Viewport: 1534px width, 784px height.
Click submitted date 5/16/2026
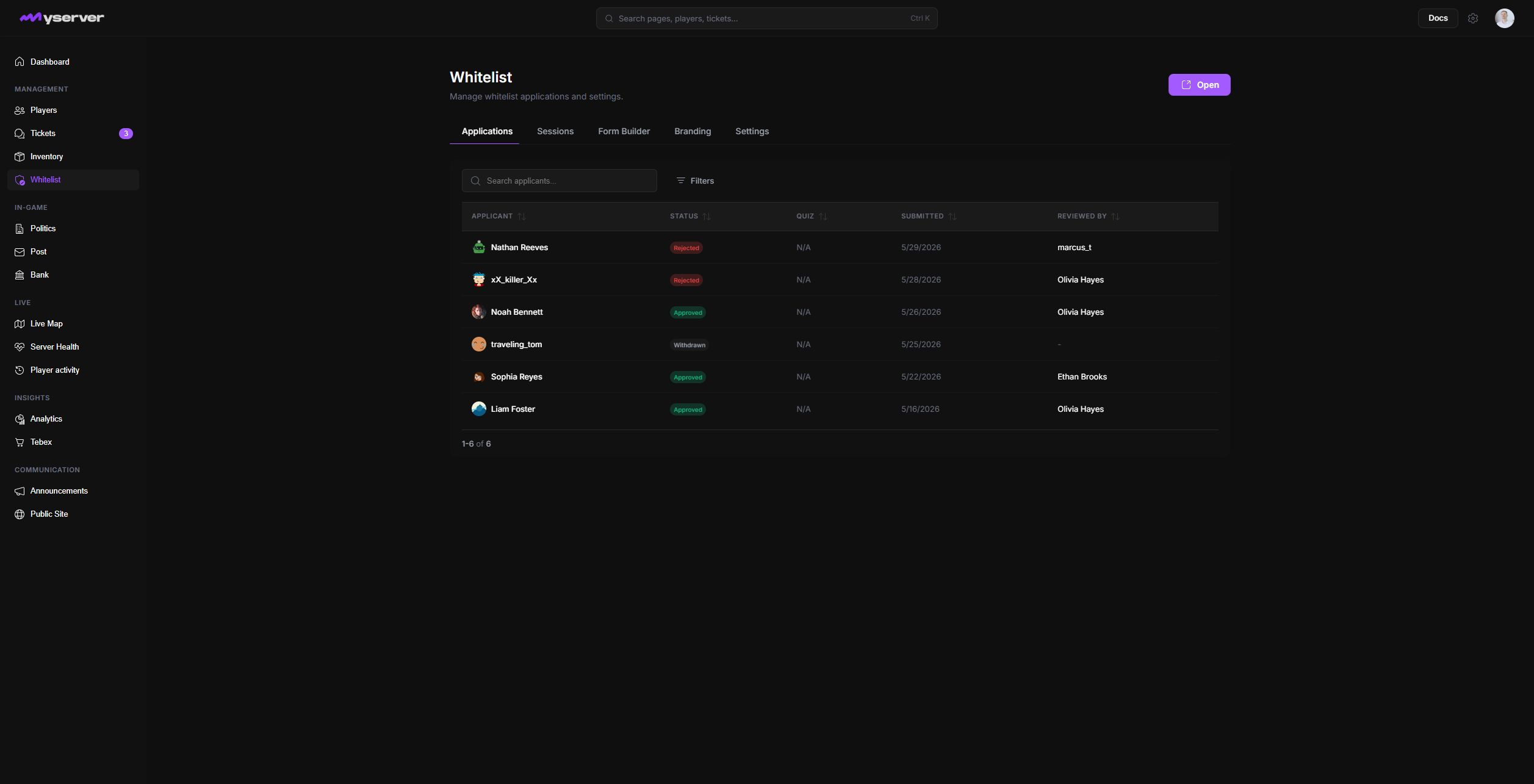pos(920,409)
